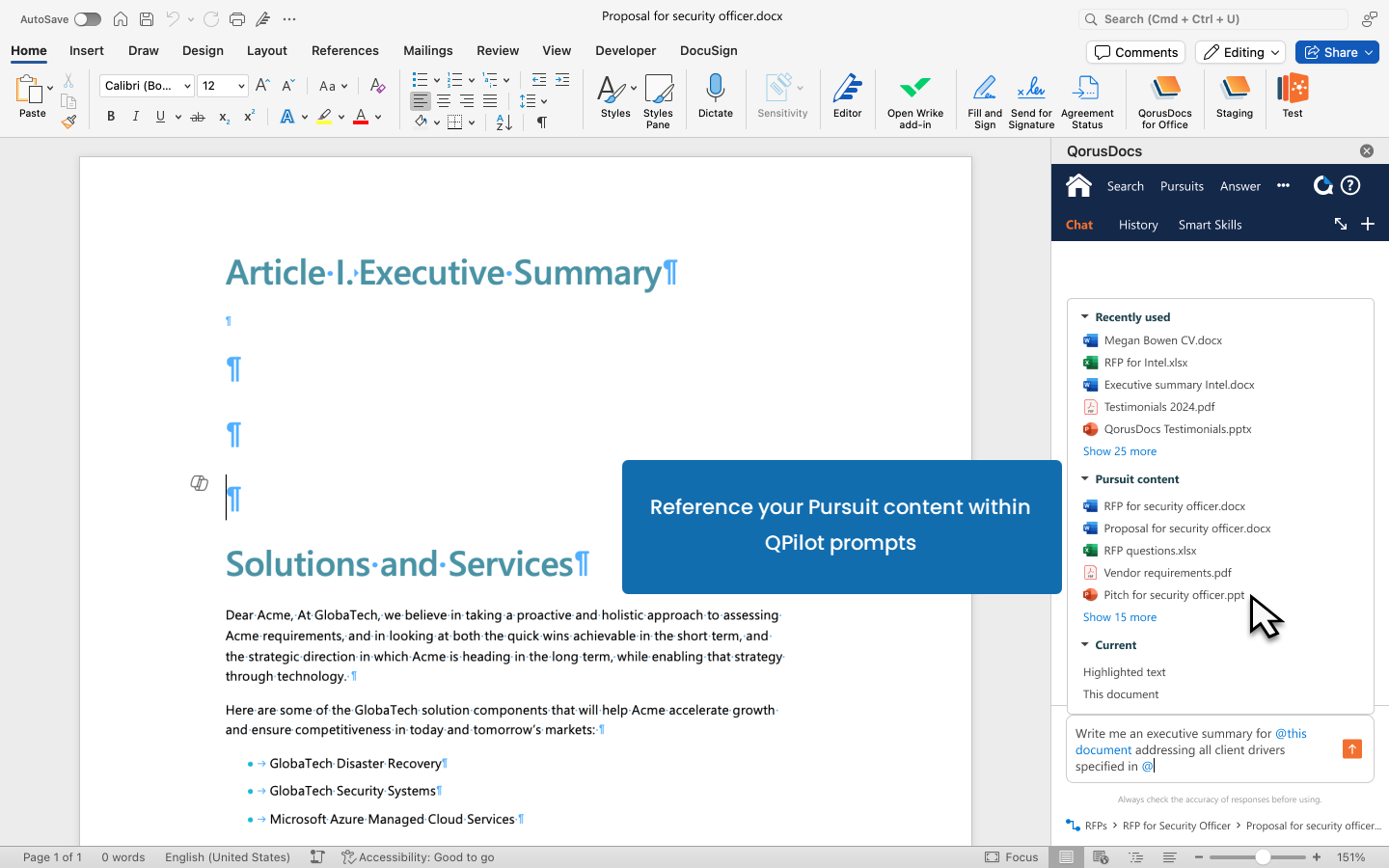
Task: Toggle Strikethrough formatting
Action: pos(198,117)
